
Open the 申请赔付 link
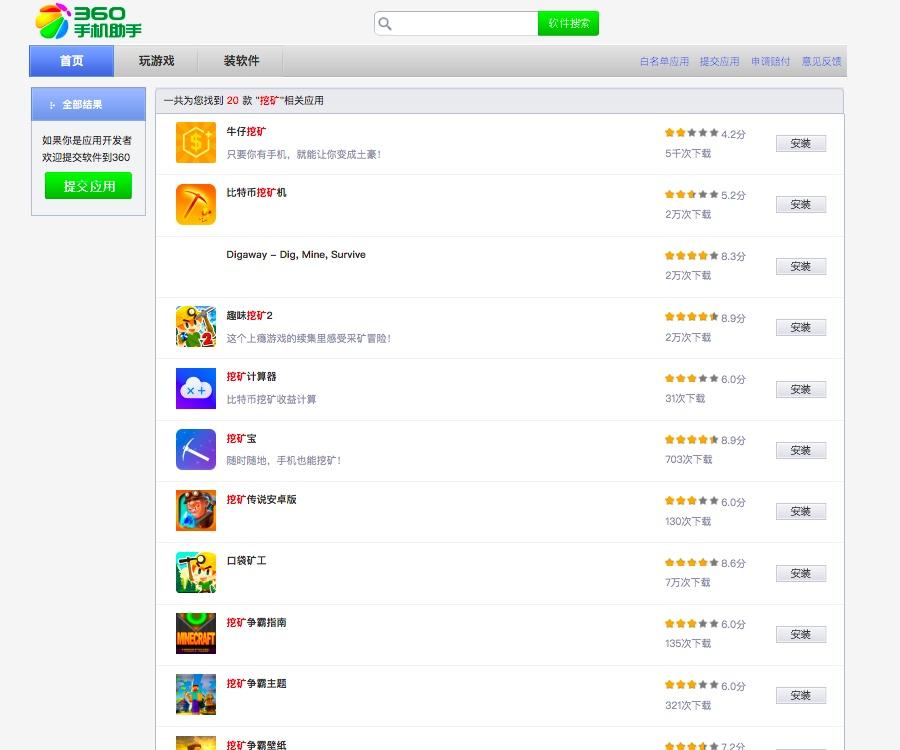point(770,61)
